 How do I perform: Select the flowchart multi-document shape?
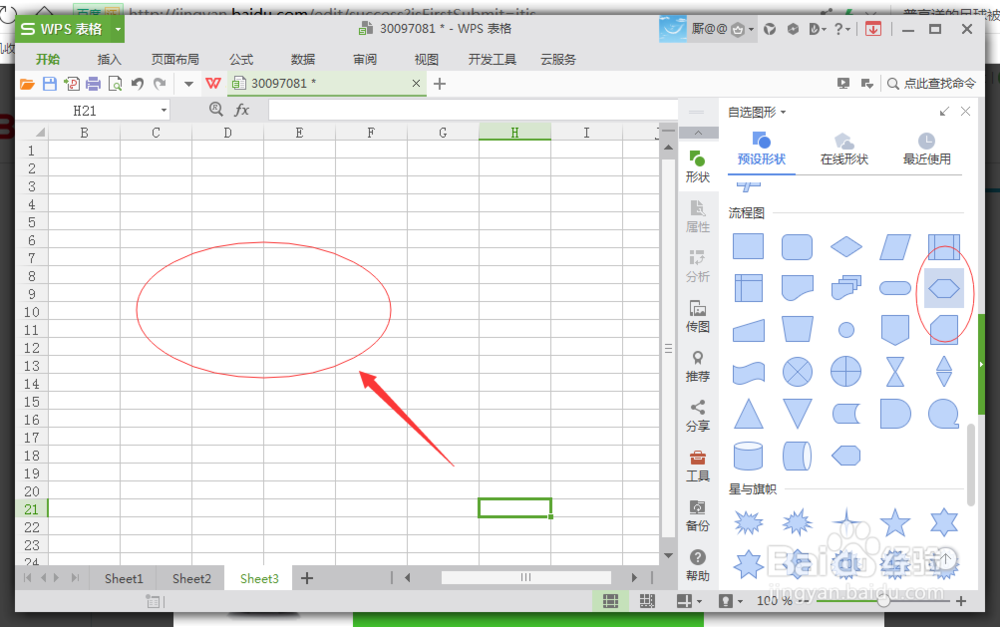846,288
